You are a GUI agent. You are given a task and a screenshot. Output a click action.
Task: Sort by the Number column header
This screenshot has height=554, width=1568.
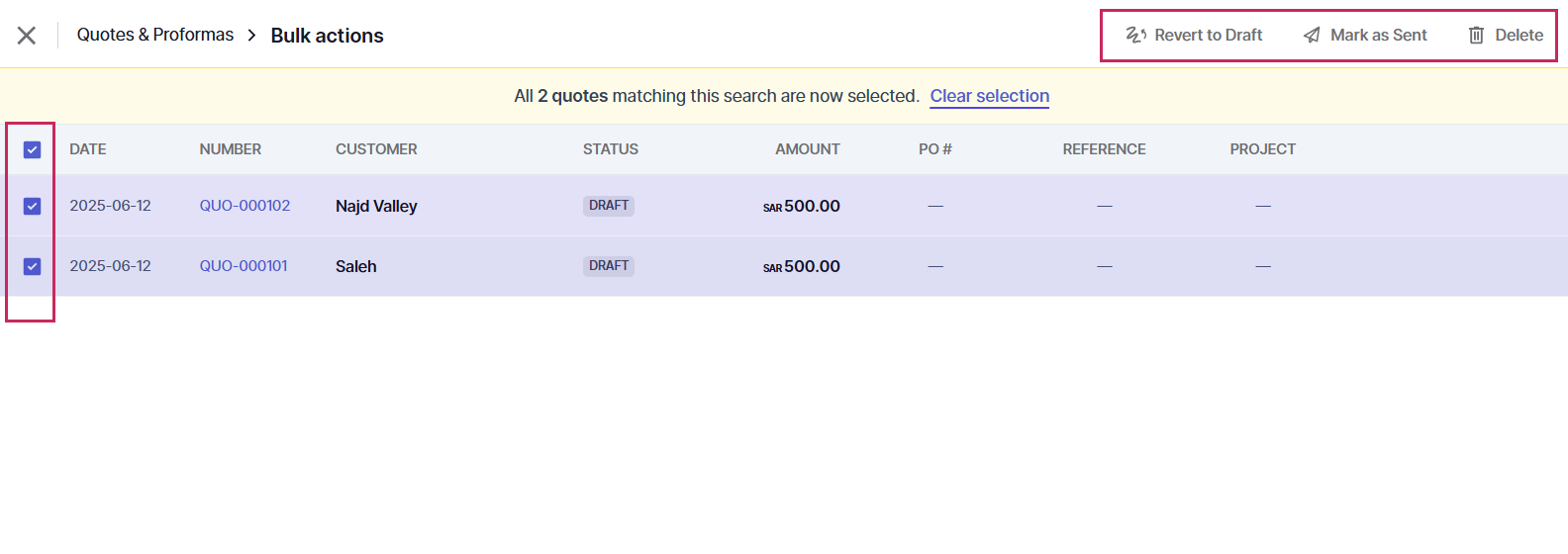point(231,149)
